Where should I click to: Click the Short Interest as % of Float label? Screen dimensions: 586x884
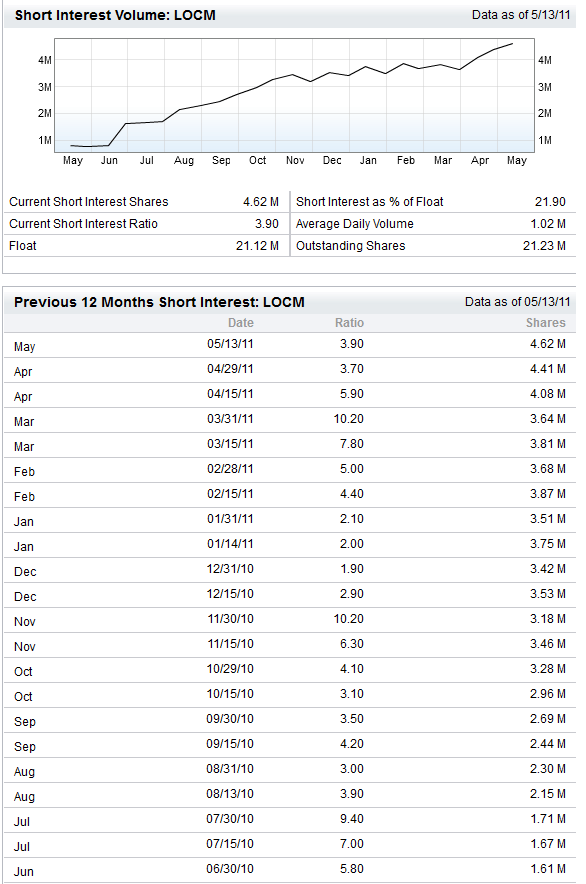click(x=369, y=202)
